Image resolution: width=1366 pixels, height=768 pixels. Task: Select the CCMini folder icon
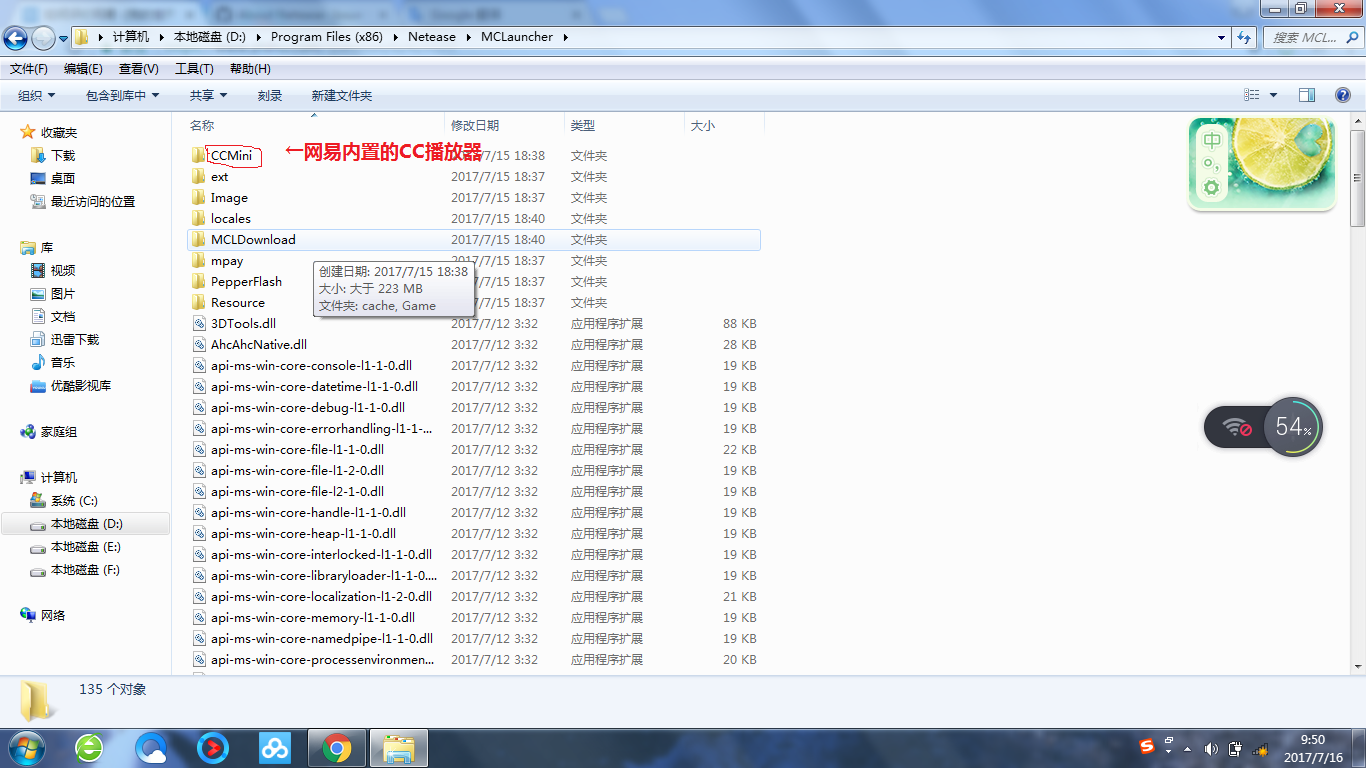(x=199, y=156)
